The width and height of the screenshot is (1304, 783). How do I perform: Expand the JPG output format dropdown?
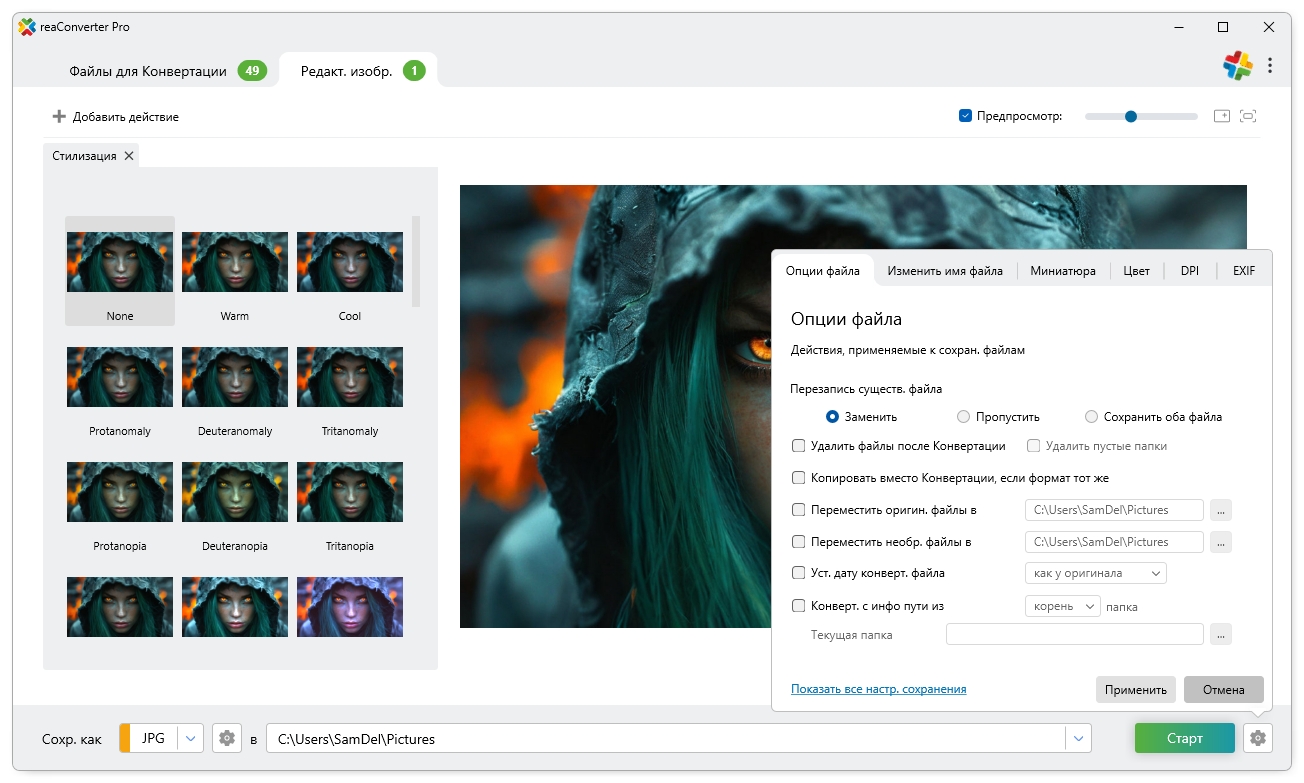[x=191, y=739]
